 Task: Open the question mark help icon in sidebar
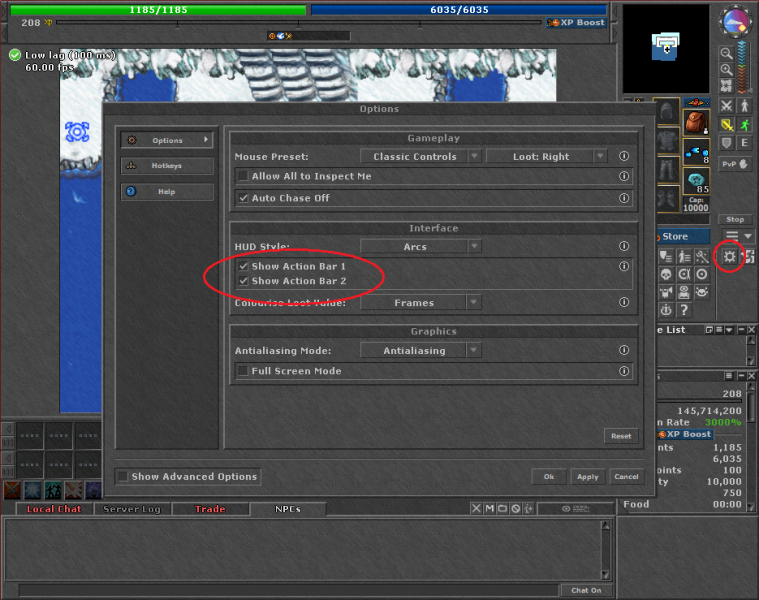click(683, 310)
